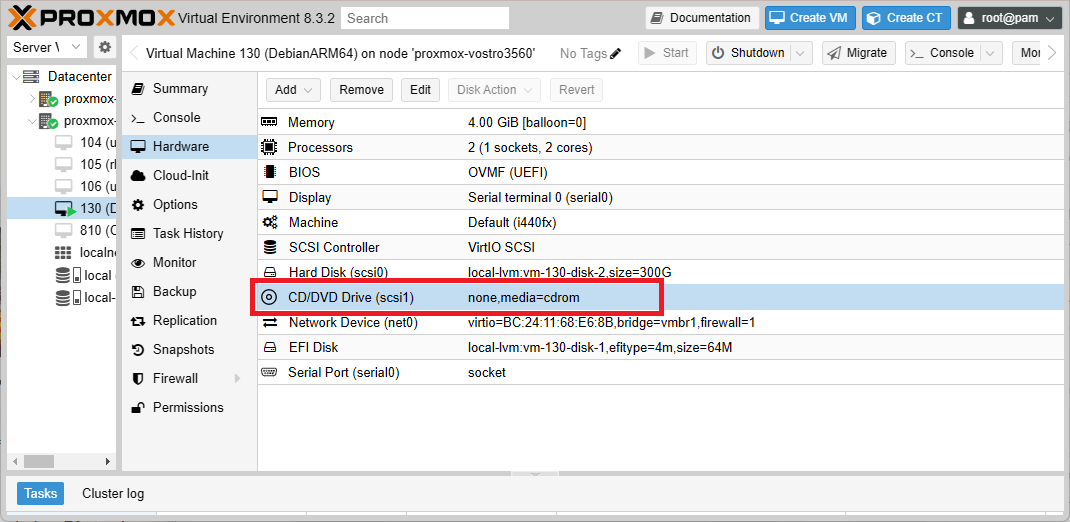This screenshot has width=1070, height=522.
Task: Select the Serial Port (serial0) row
Action: (663, 373)
